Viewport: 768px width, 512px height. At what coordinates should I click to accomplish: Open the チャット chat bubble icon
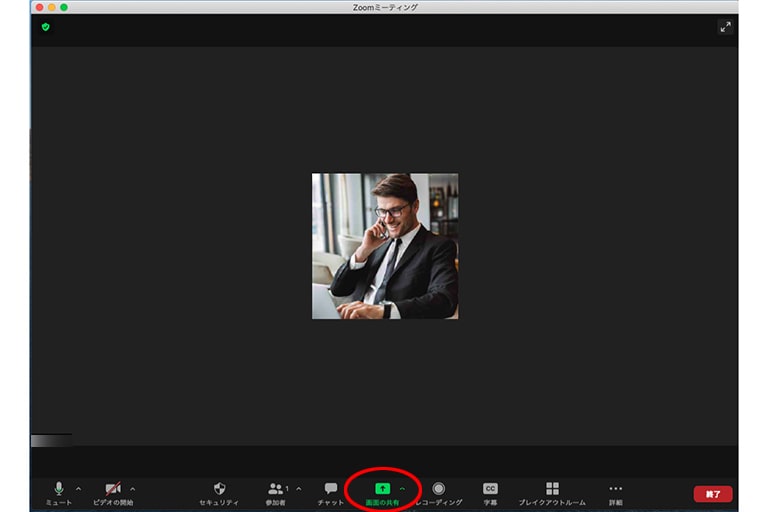pos(331,489)
